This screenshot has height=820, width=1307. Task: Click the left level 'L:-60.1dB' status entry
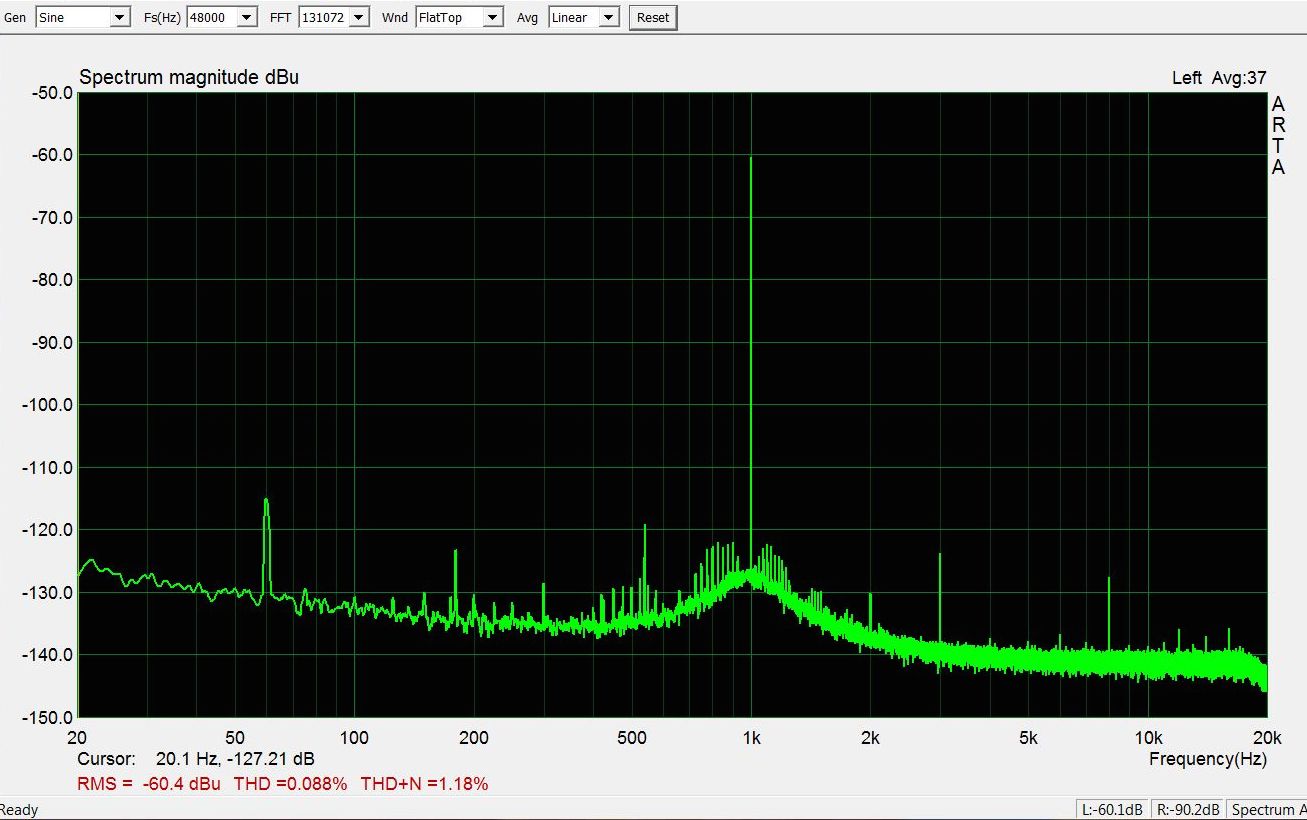pyautogui.click(x=1112, y=810)
